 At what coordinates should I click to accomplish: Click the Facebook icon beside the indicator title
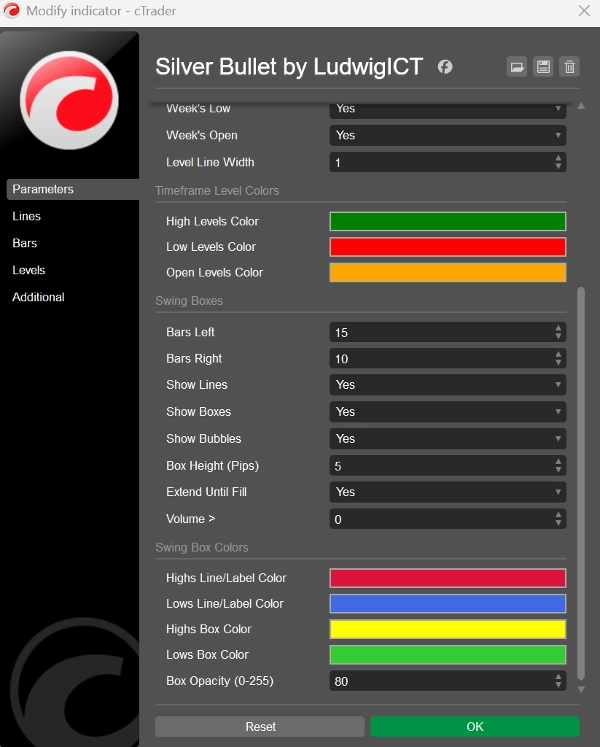[445, 67]
